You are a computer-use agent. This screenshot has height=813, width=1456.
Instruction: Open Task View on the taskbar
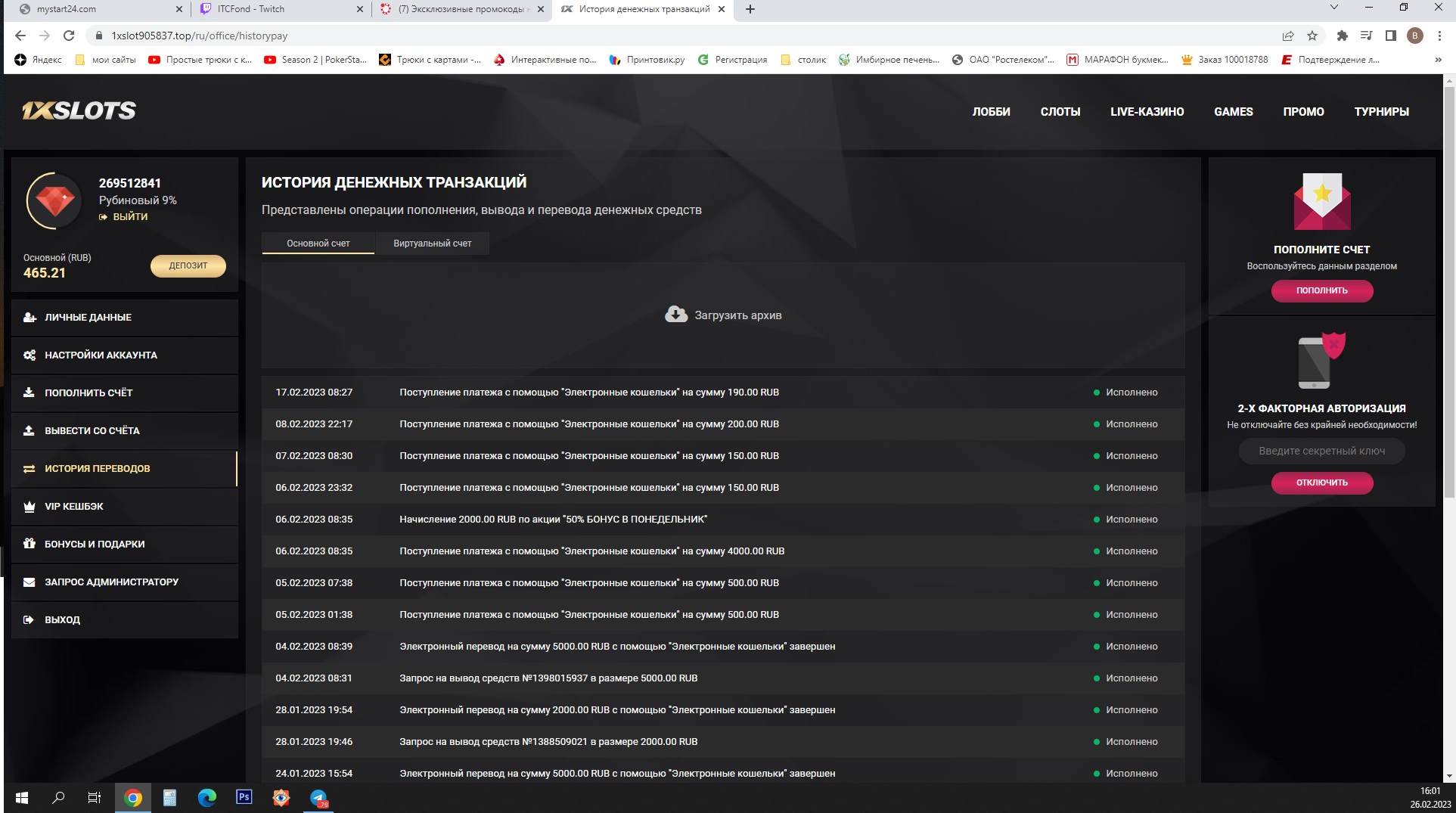coord(95,798)
